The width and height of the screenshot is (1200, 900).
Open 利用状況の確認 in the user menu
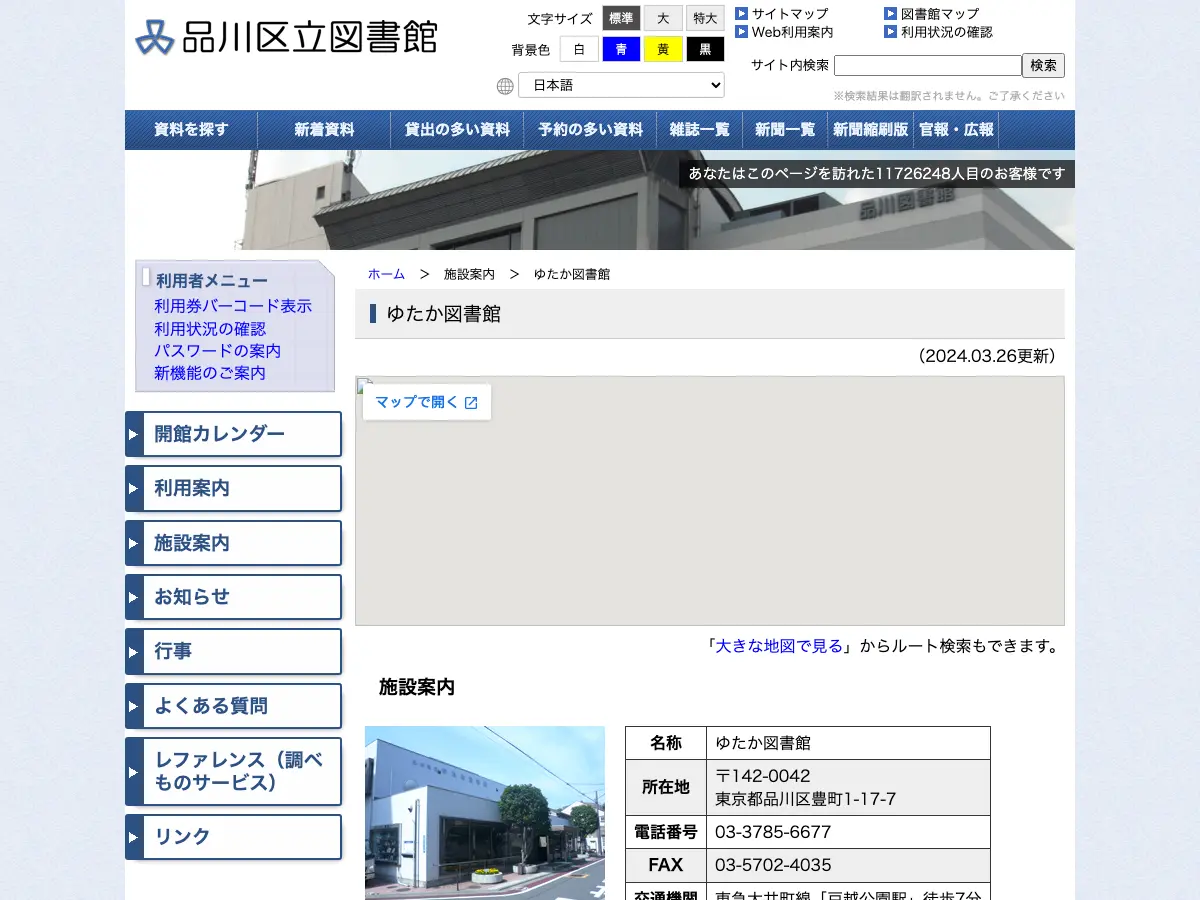210,329
